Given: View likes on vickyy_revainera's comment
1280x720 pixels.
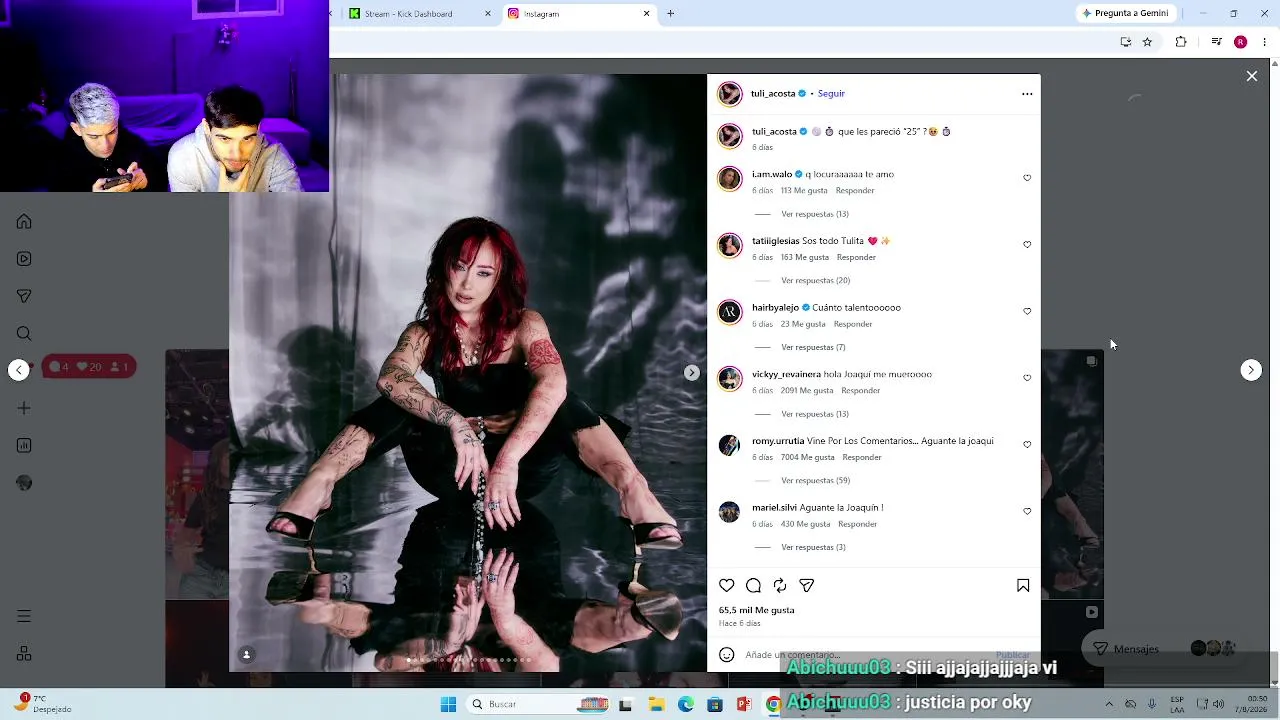Looking at the screenshot, I should point(807,391).
